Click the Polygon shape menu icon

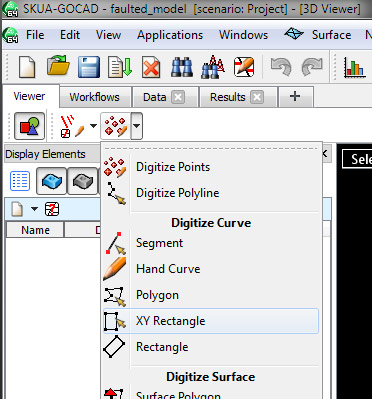click(115, 296)
